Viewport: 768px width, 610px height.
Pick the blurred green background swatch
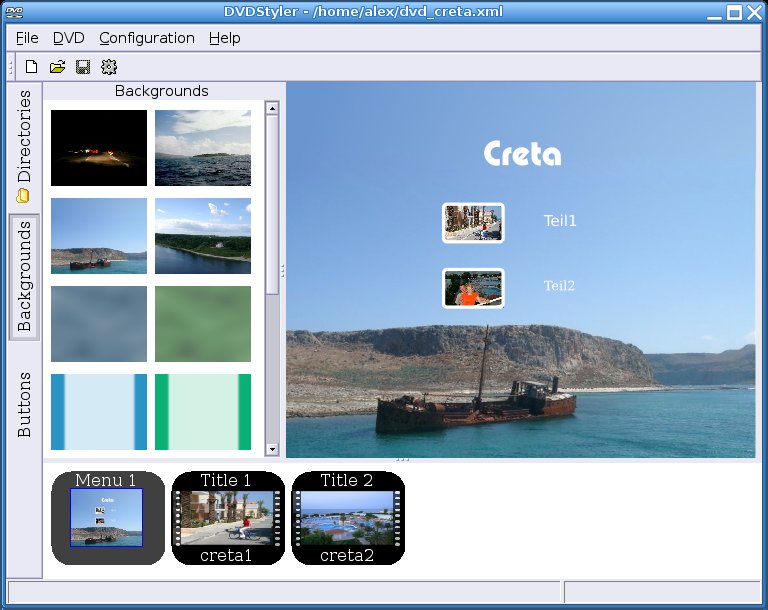coord(203,324)
